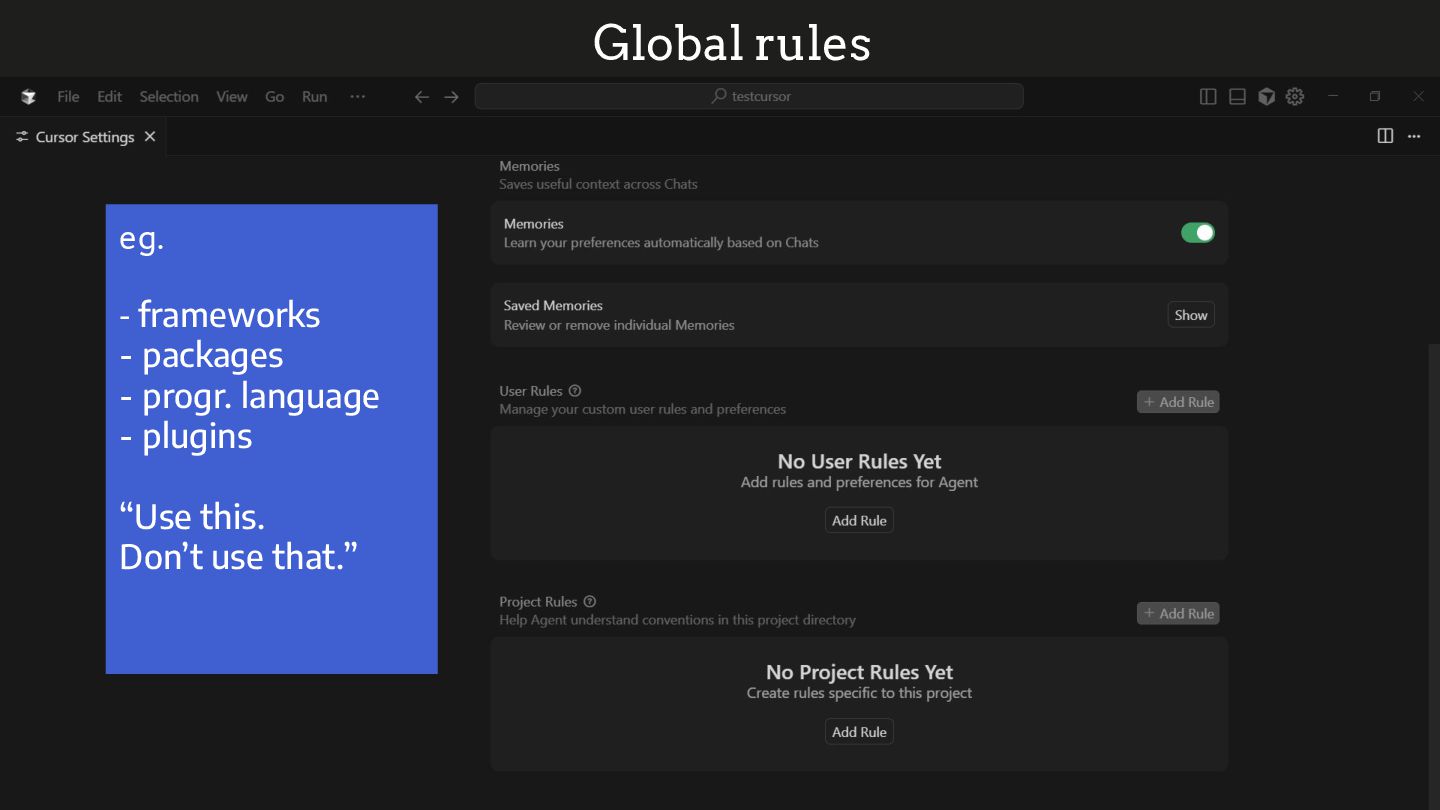Open editor more actions ellipsis menu
Image resolution: width=1440 pixels, height=810 pixels.
click(x=1414, y=136)
